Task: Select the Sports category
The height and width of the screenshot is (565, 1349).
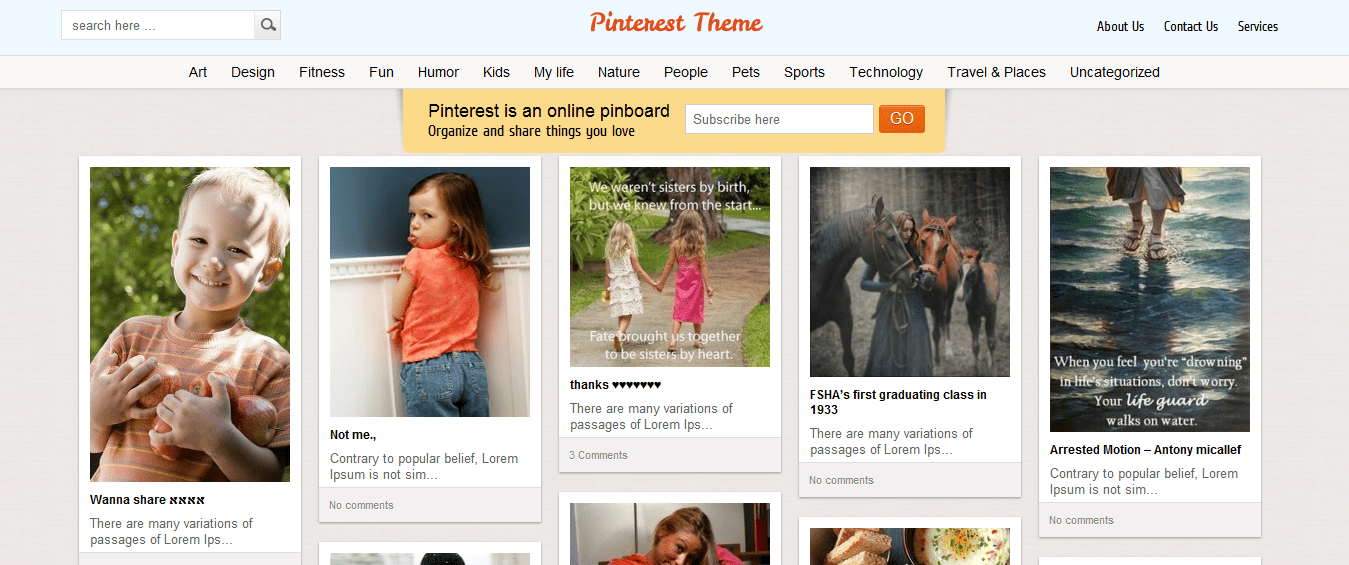Action: (x=804, y=72)
